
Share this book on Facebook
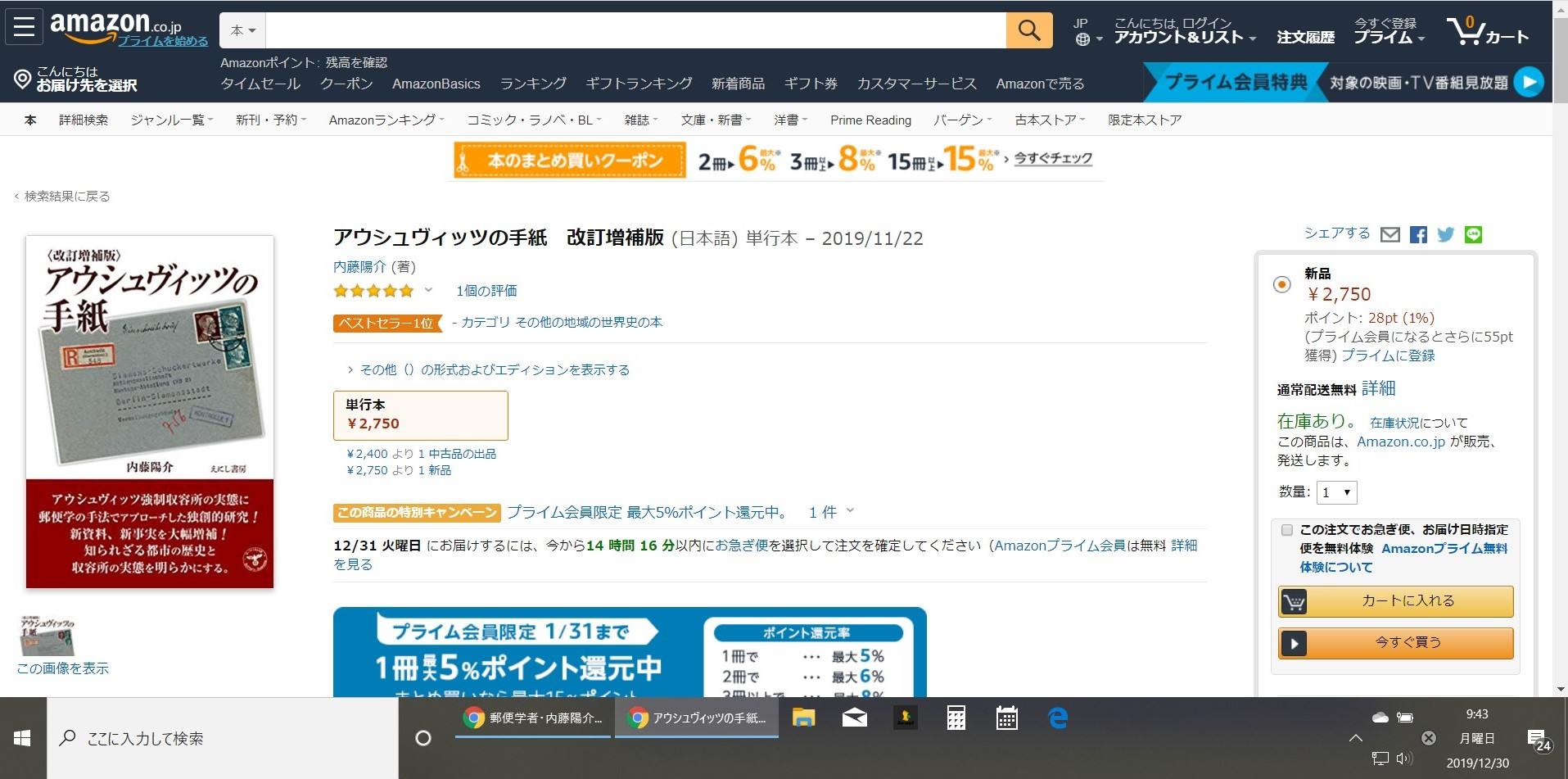click(x=1418, y=235)
